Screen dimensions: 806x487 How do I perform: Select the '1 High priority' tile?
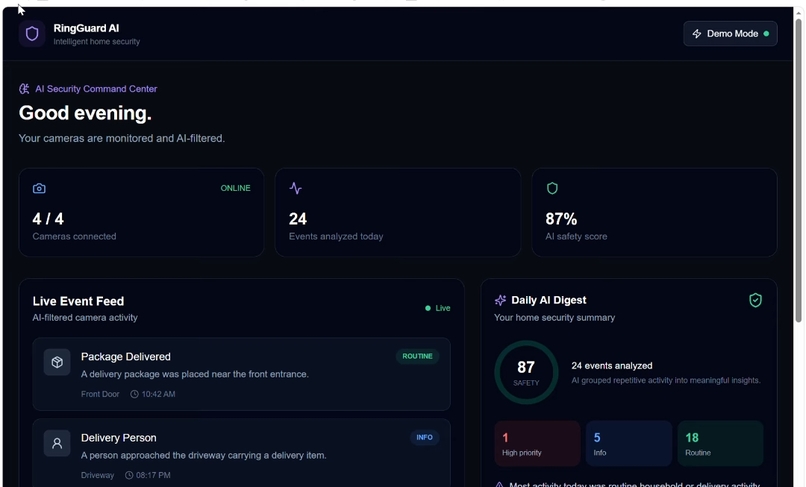click(537, 444)
